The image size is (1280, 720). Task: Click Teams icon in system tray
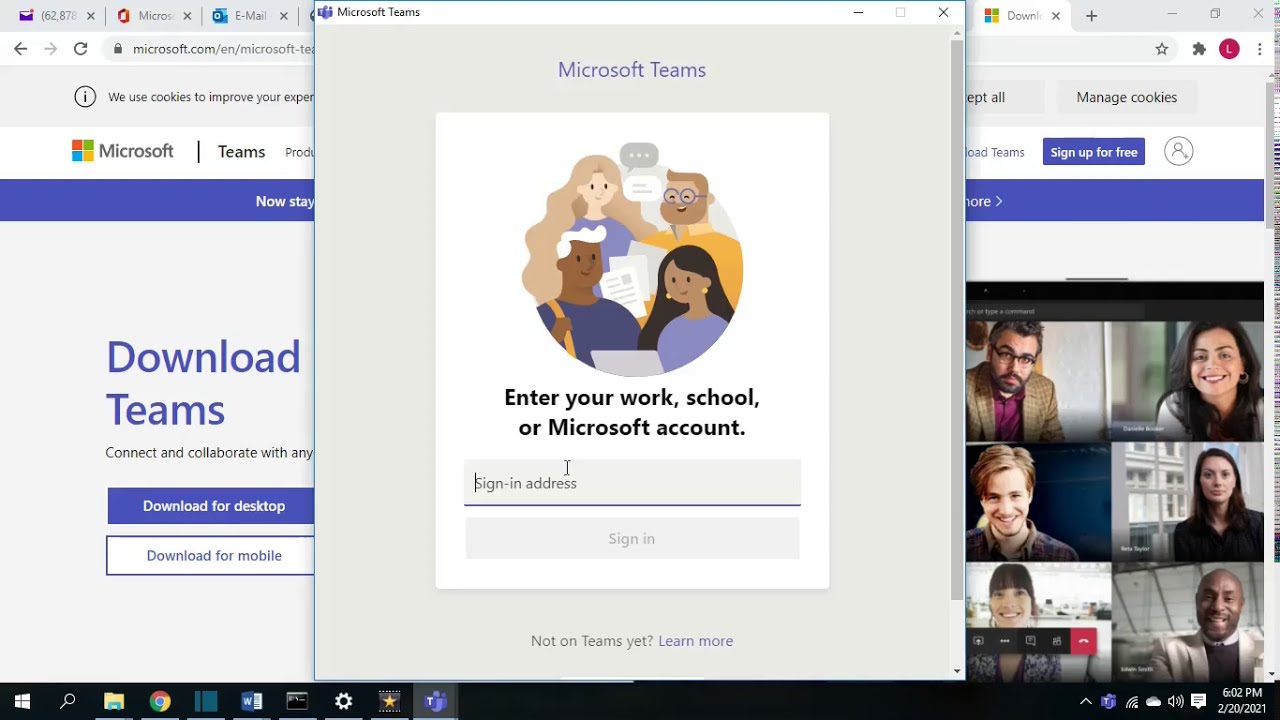1108,702
